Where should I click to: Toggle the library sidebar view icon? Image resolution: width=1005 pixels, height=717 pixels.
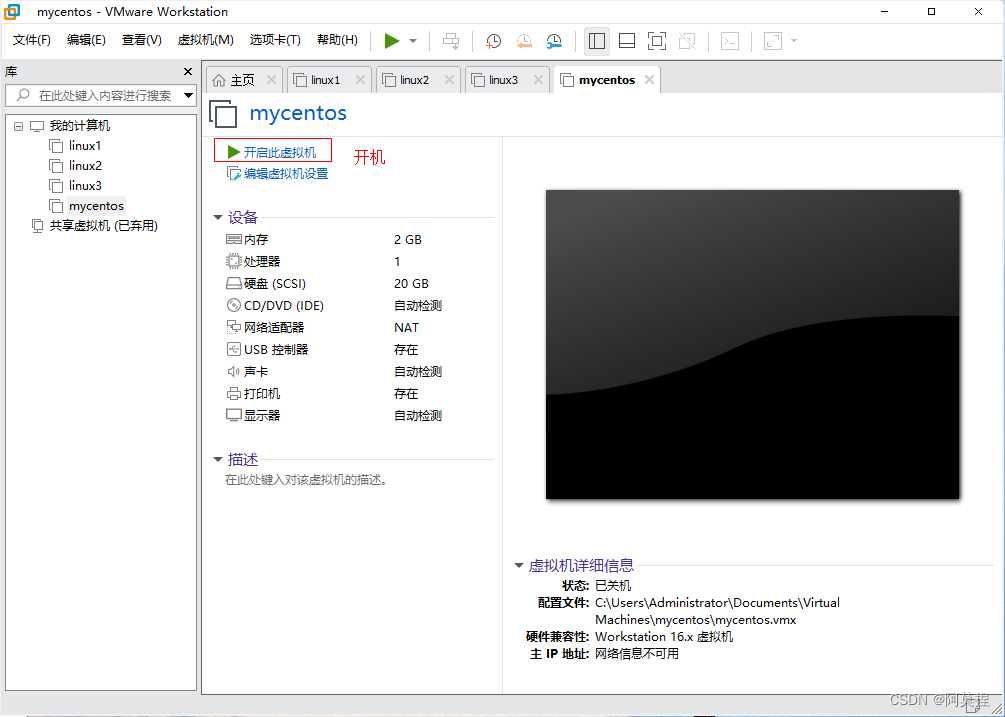(597, 41)
